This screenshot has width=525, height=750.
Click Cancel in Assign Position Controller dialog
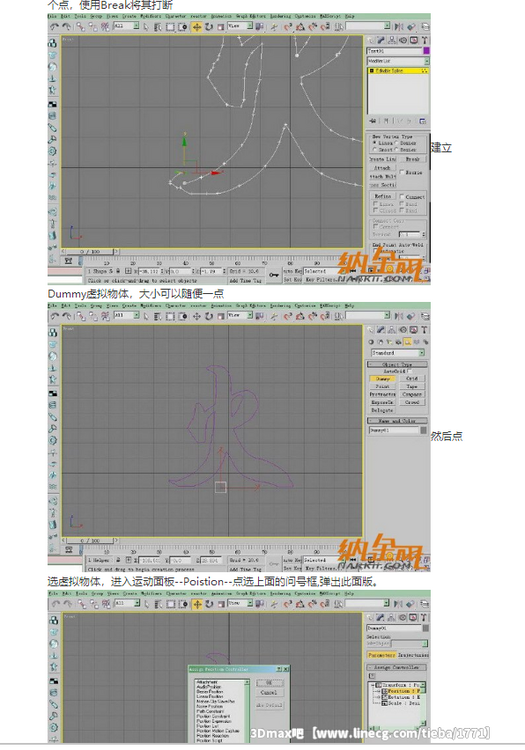coord(268,692)
